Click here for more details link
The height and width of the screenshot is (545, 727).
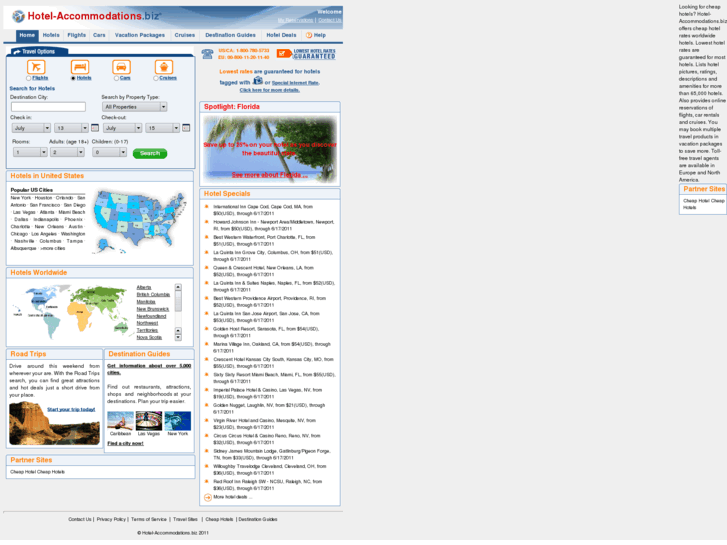pyautogui.click(x=269, y=90)
